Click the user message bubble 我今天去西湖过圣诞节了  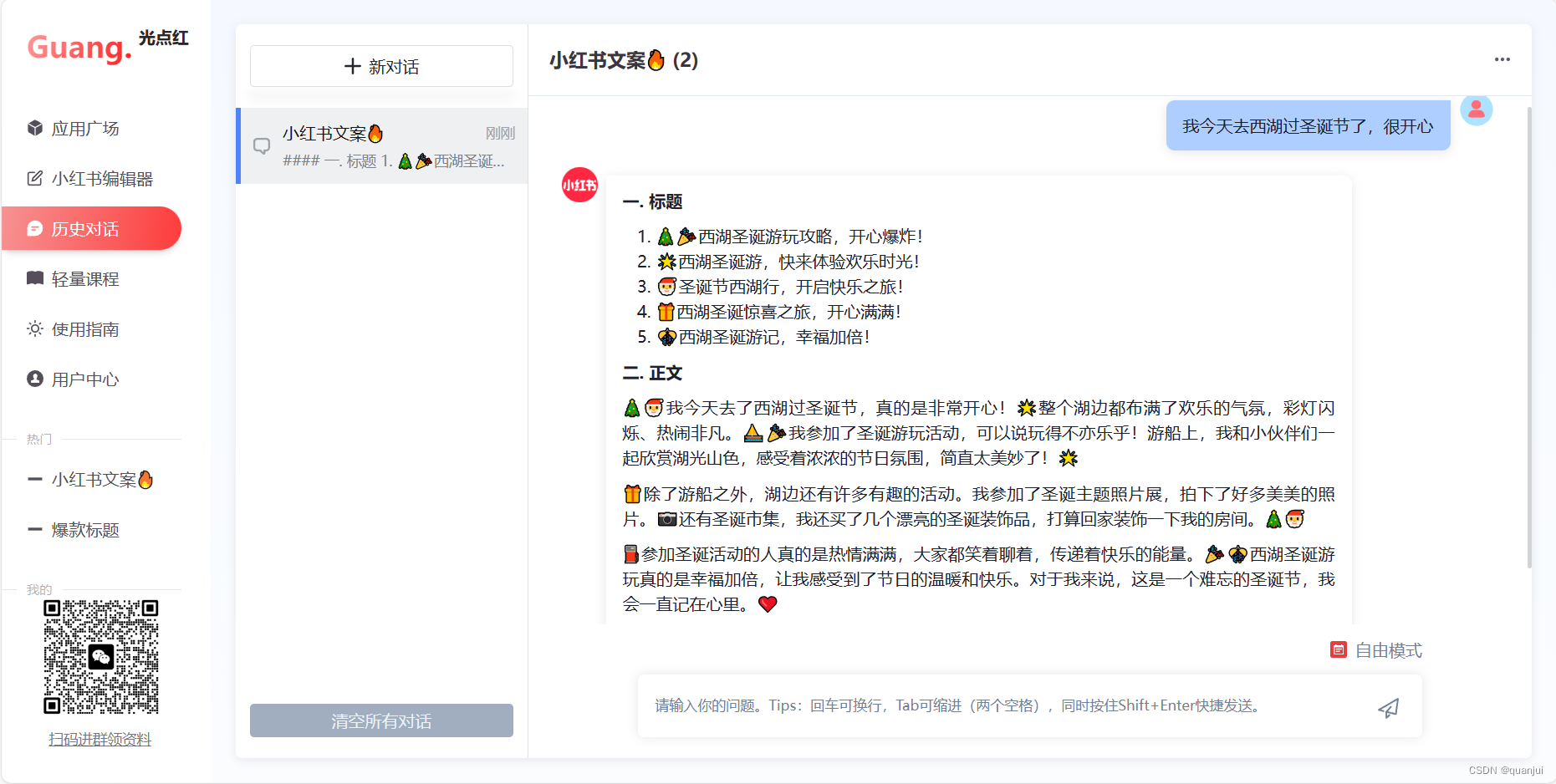click(1308, 126)
